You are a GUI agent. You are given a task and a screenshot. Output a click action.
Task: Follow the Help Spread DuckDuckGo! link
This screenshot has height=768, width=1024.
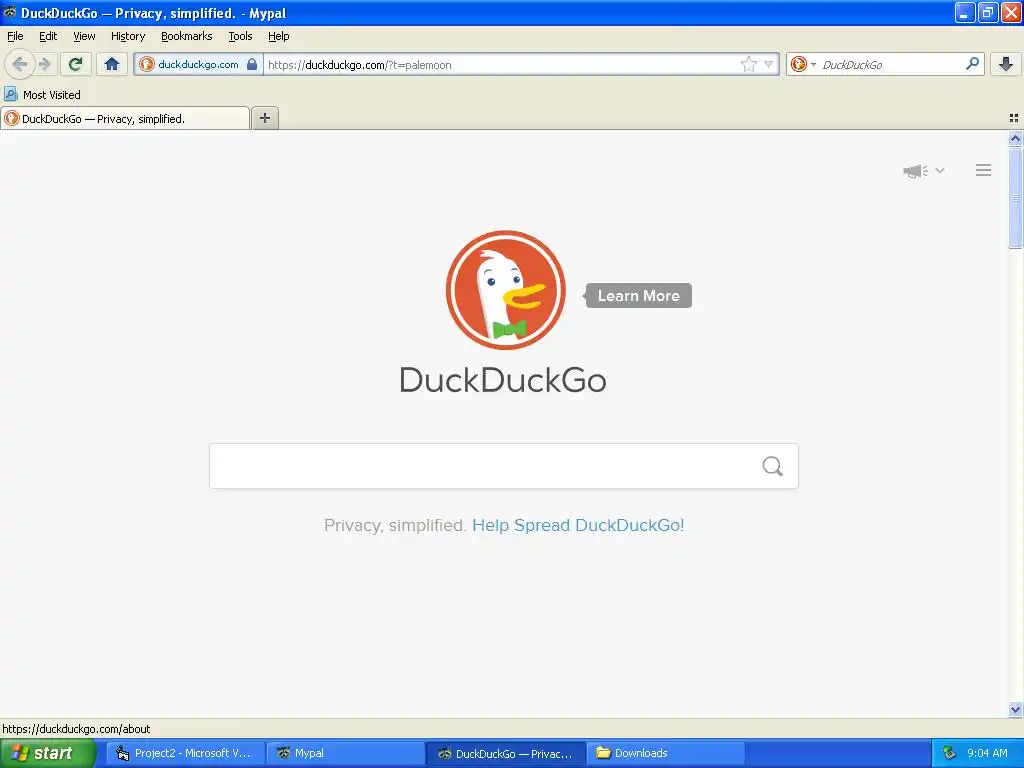pos(578,525)
